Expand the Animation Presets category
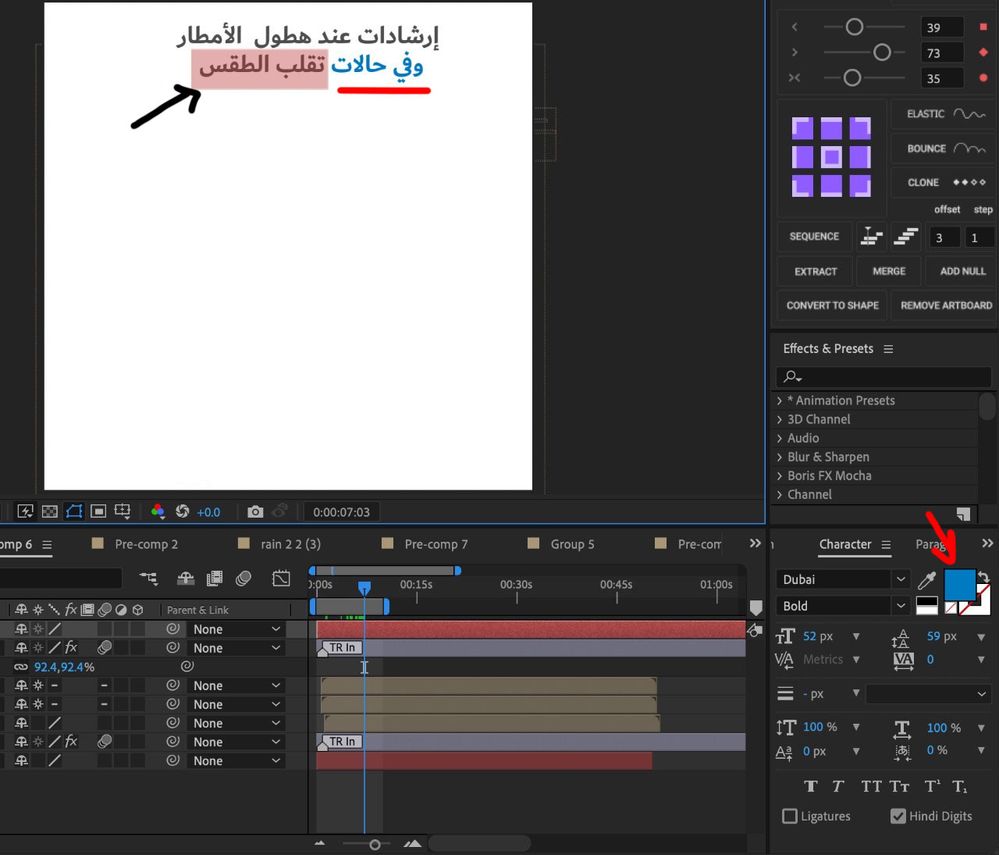The image size is (999, 855). (x=779, y=401)
